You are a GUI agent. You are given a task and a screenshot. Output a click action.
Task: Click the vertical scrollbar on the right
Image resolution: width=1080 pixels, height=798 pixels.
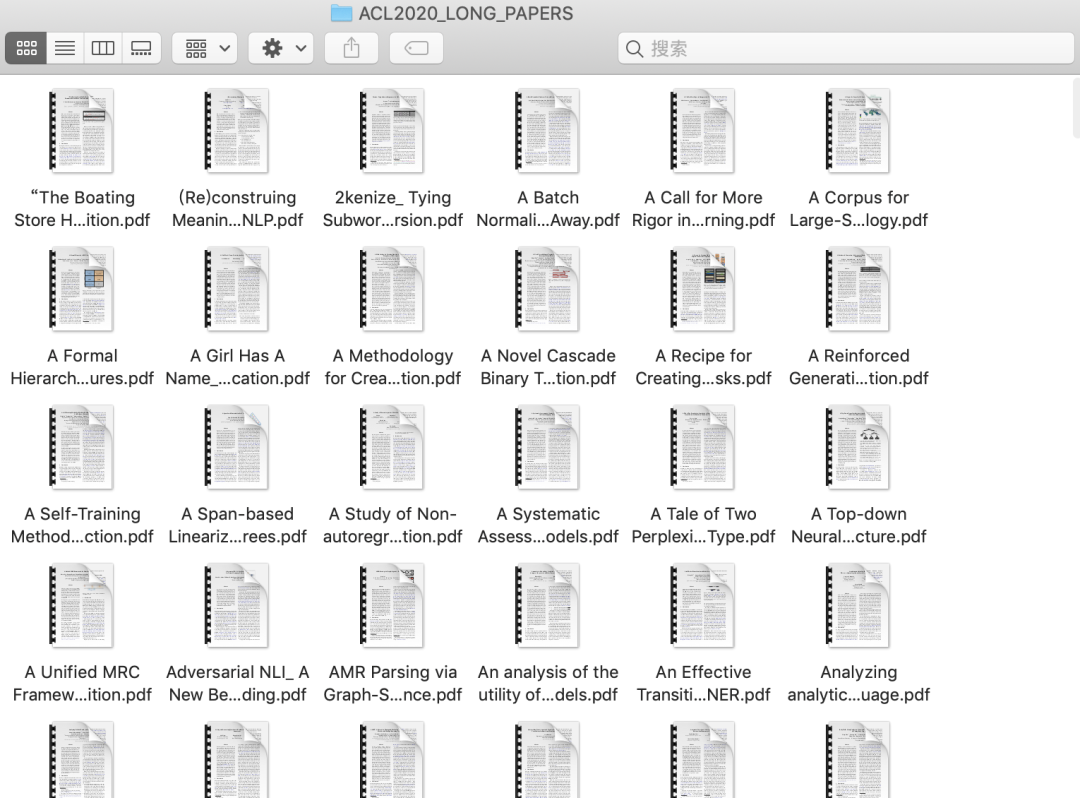1074,110
